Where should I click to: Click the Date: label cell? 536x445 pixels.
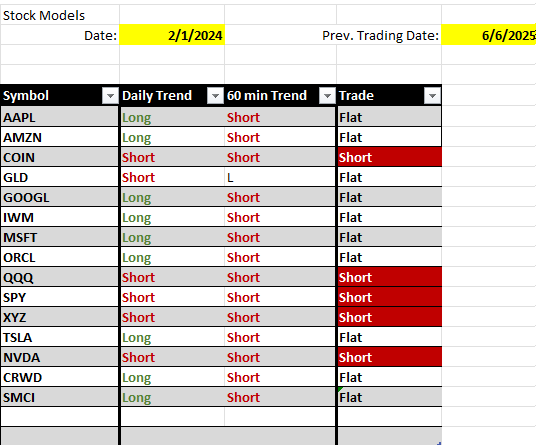60,35
